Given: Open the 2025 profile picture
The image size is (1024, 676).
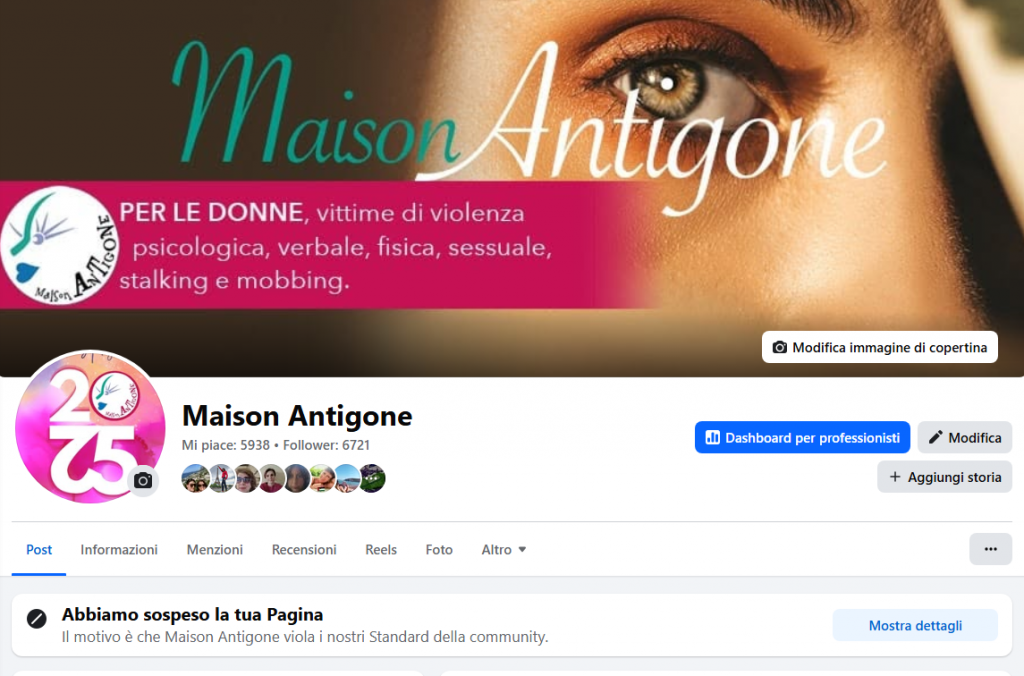Looking at the screenshot, I should point(89,427).
